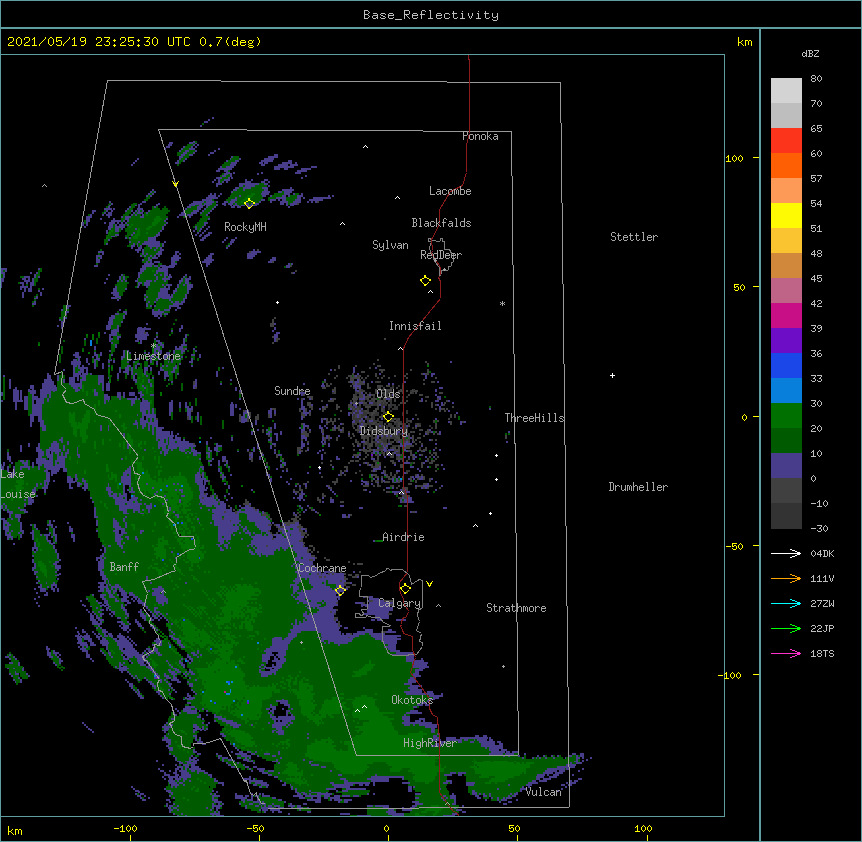Click the 80 value on dBZ scale
862x842 pixels.
(816, 79)
